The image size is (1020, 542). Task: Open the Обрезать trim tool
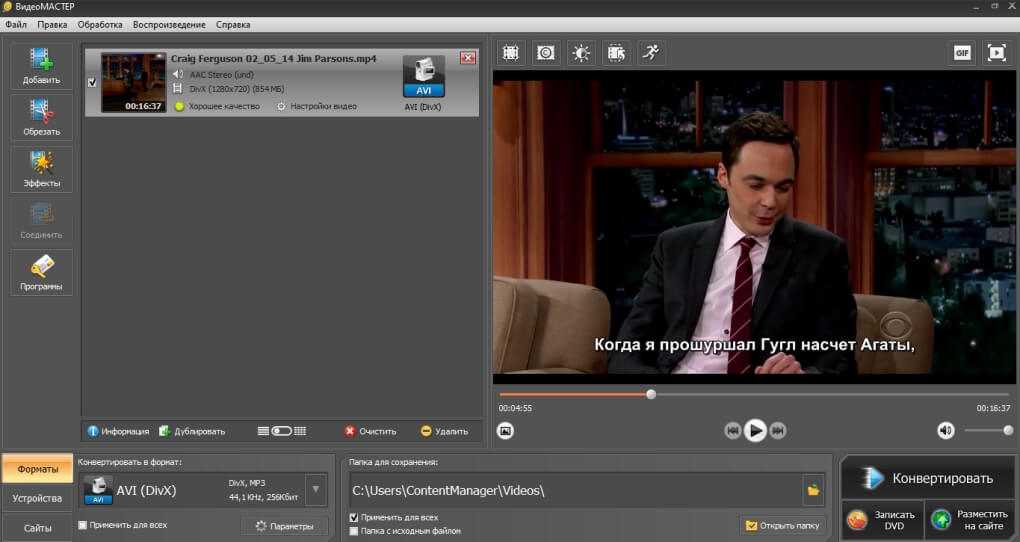[41, 116]
